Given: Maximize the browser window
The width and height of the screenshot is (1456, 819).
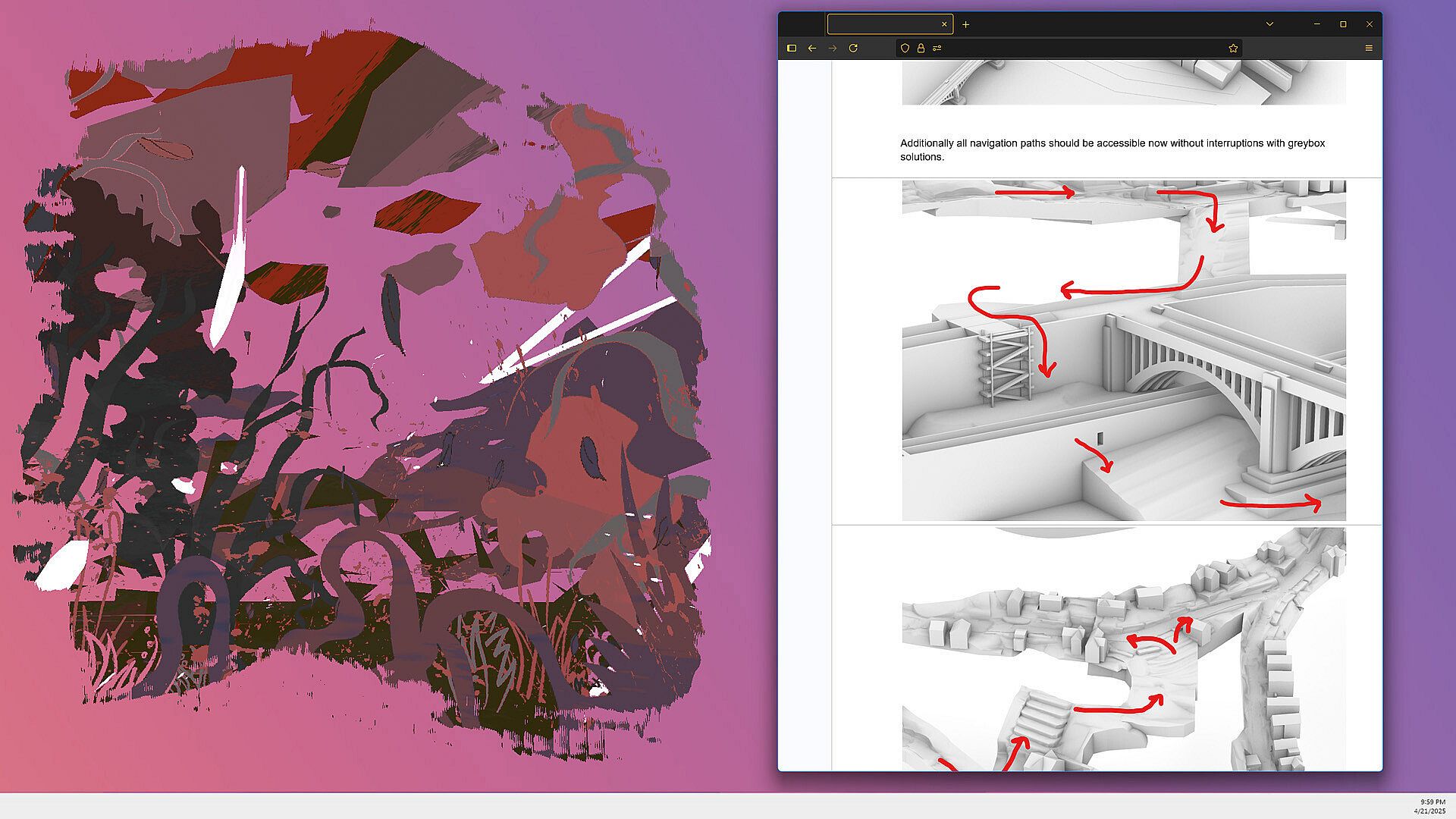Looking at the screenshot, I should pos(1343,24).
